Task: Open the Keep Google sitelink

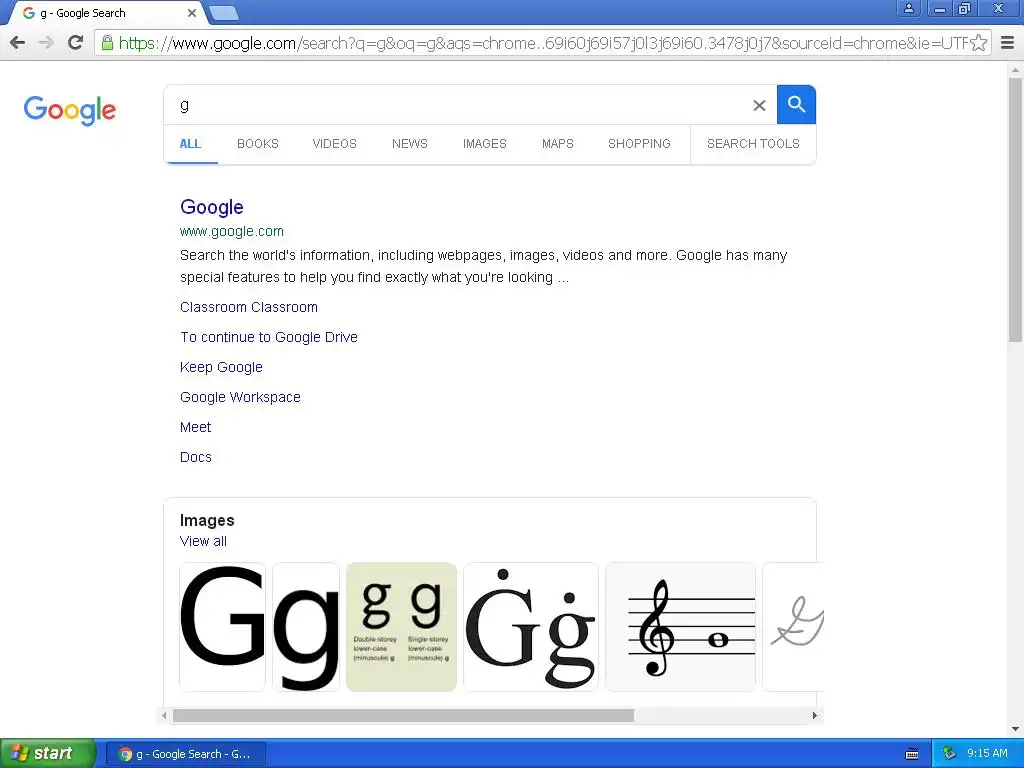Action: coord(221,367)
